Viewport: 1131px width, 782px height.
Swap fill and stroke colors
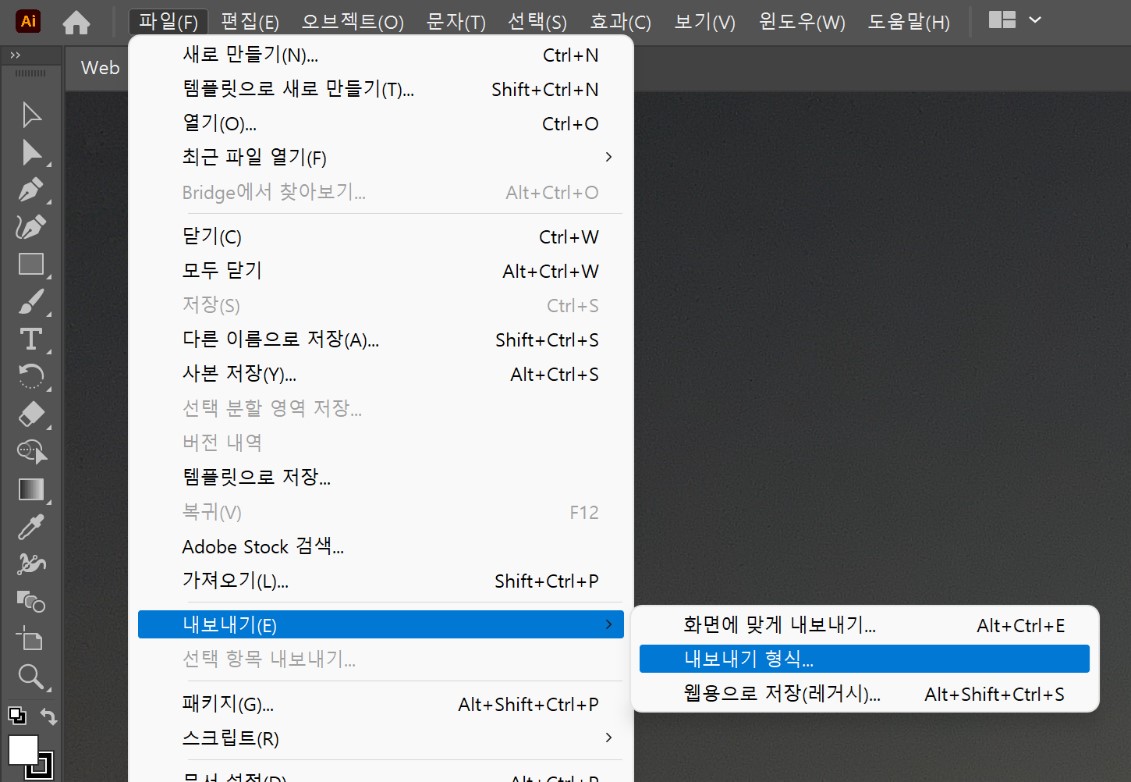48,716
